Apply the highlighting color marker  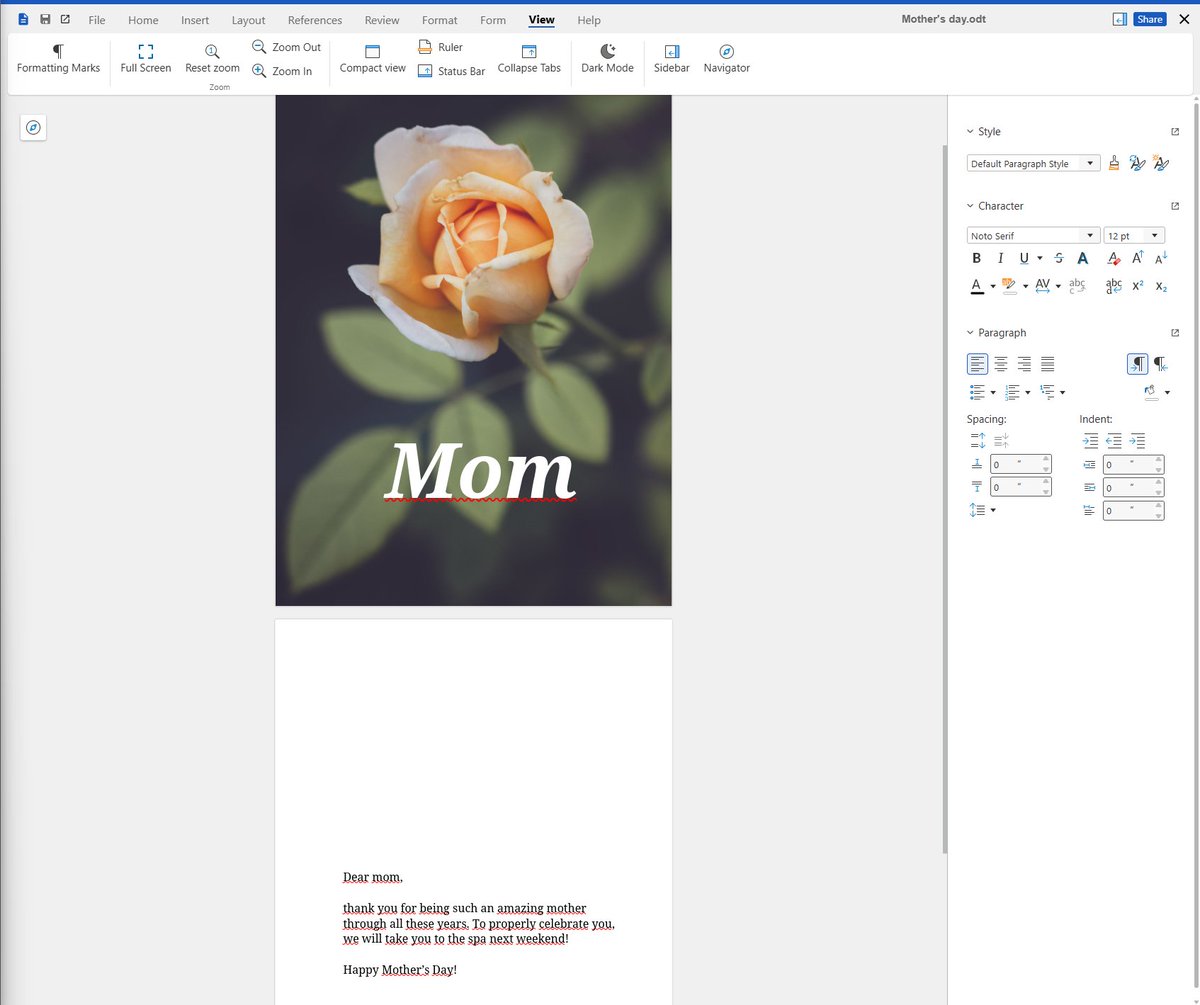[1008, 286]
